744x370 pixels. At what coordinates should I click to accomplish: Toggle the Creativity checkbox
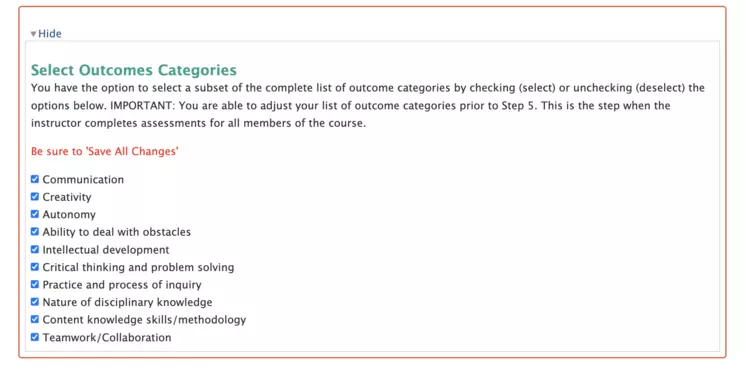(35, 197)
